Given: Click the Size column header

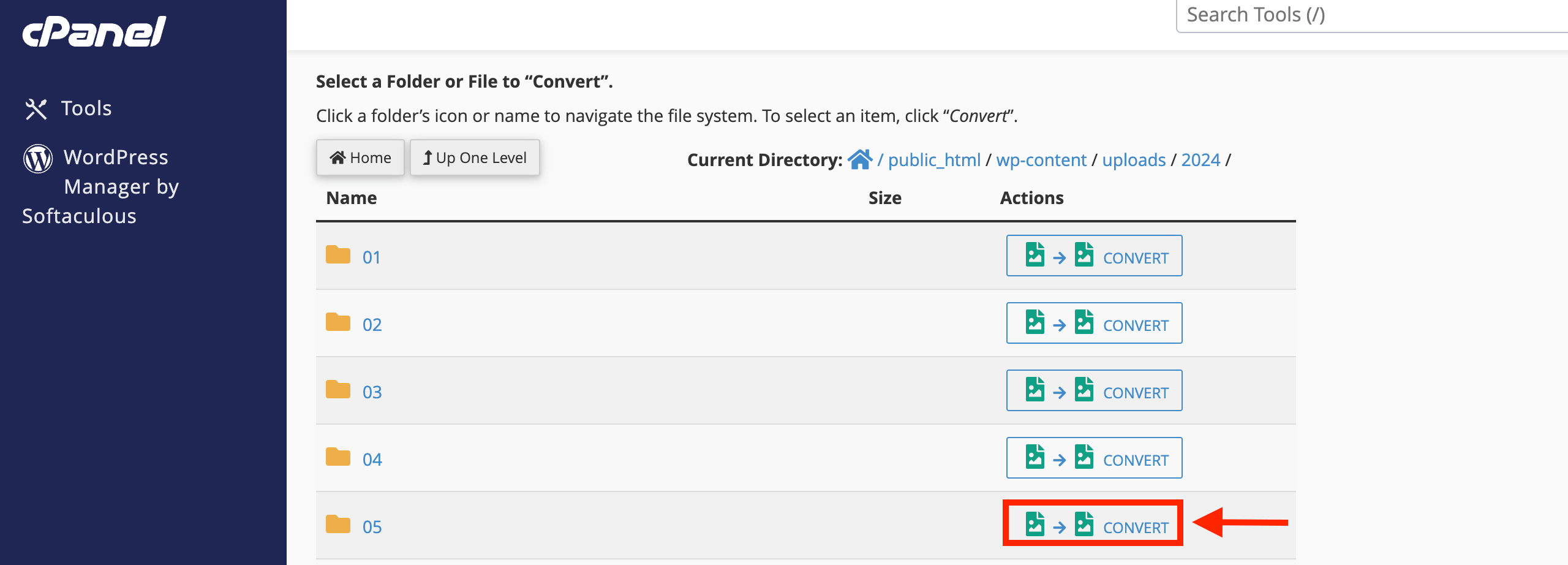Looking at the screenshot, I should tap(885, 198).
